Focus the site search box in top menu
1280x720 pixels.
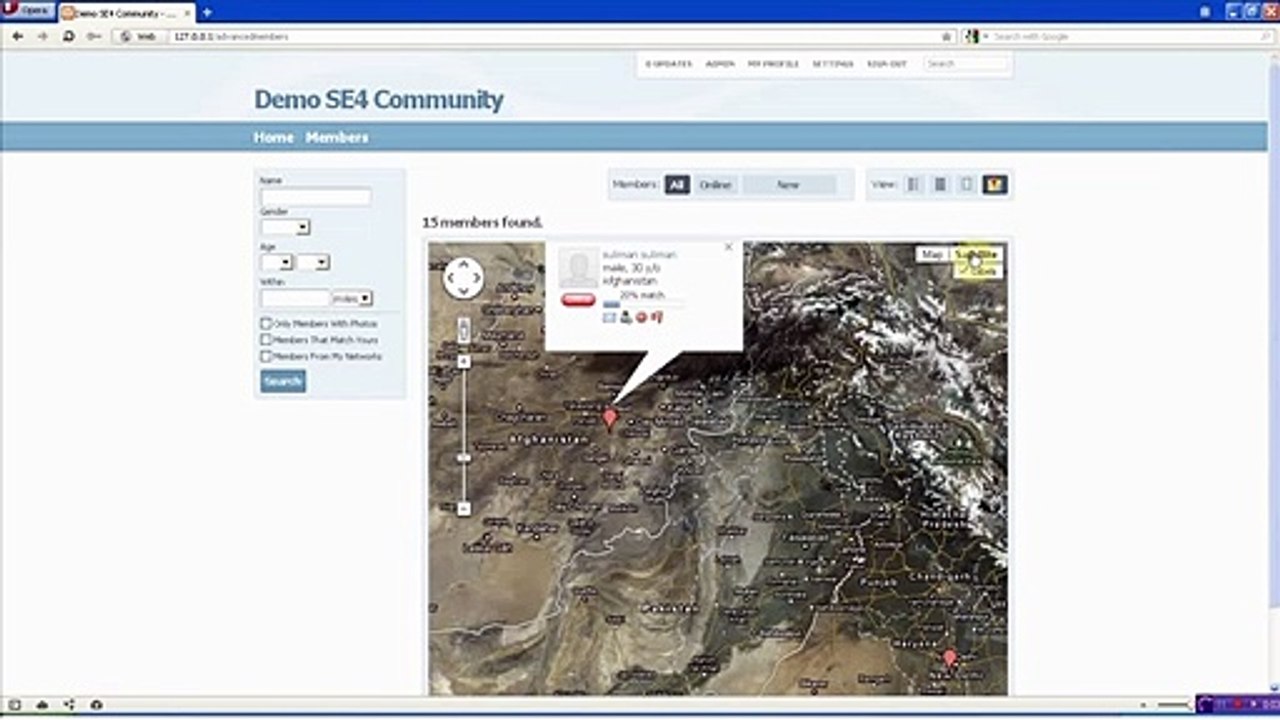966,64
